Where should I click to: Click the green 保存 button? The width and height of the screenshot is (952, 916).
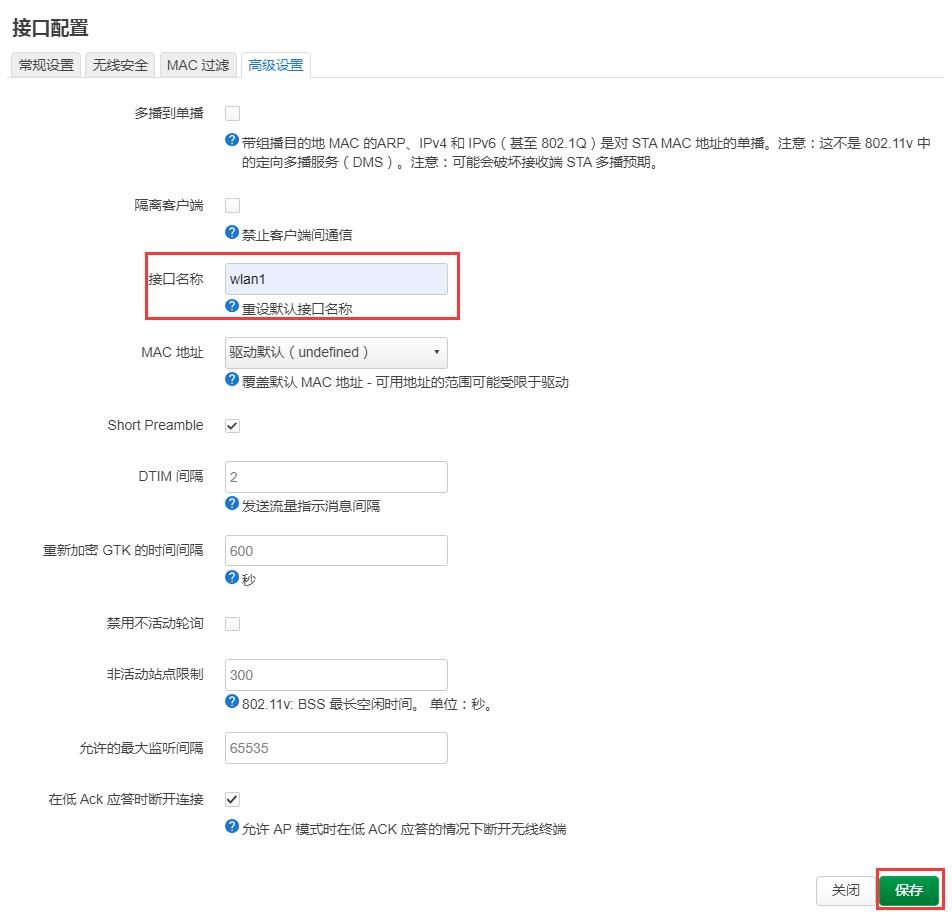coord(909,890)
